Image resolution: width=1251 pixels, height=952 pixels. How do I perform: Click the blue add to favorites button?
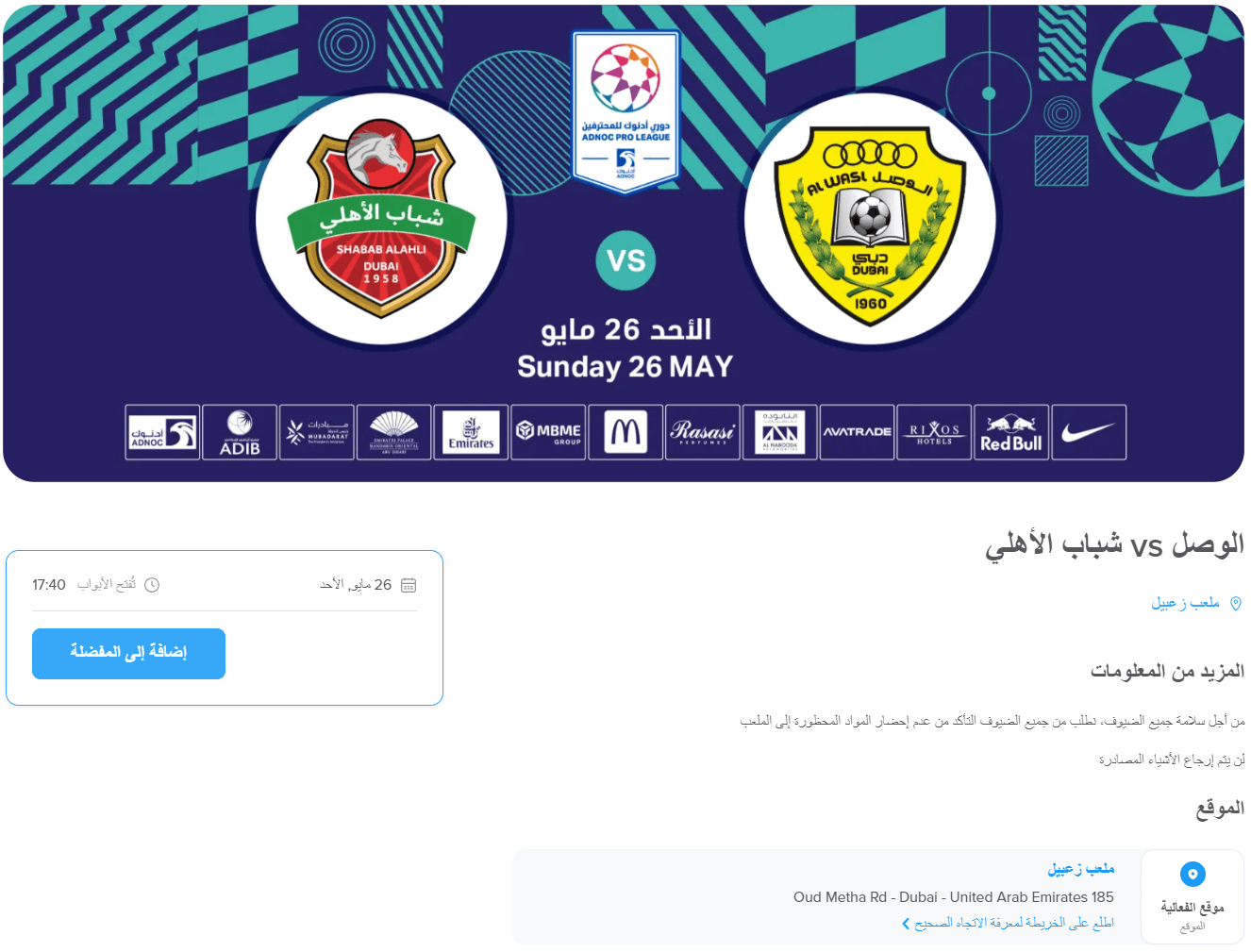[x=128, y=653]
